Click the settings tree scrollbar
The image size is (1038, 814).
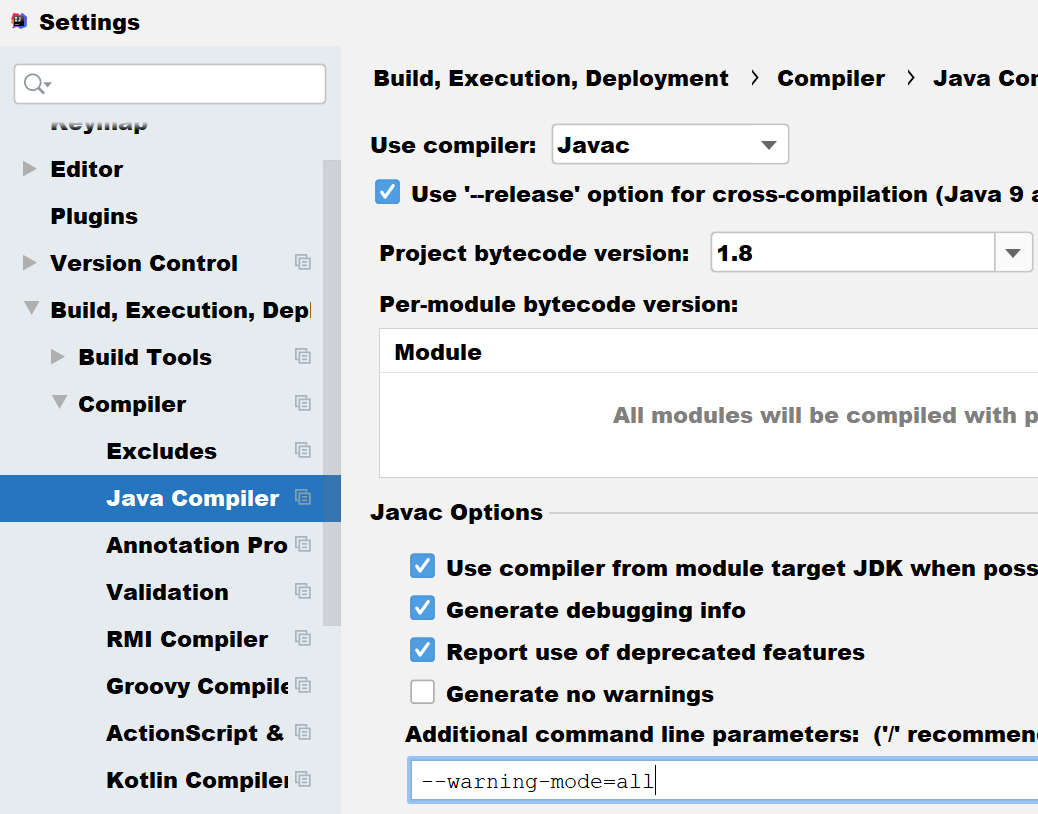pos(332,392)
